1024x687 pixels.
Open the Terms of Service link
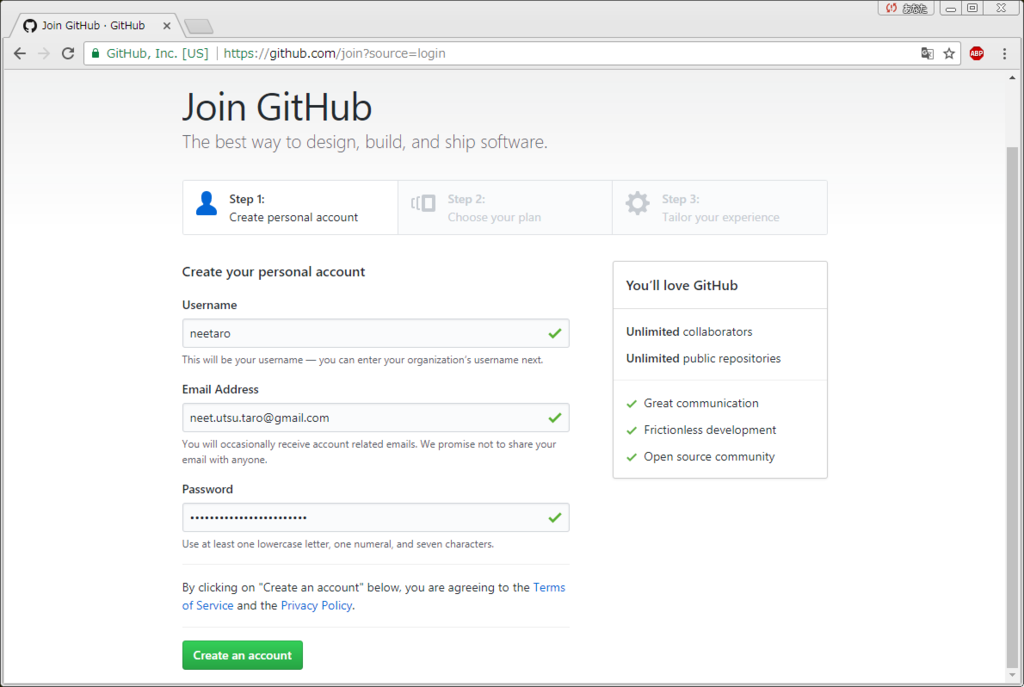[x=374, y=596]
